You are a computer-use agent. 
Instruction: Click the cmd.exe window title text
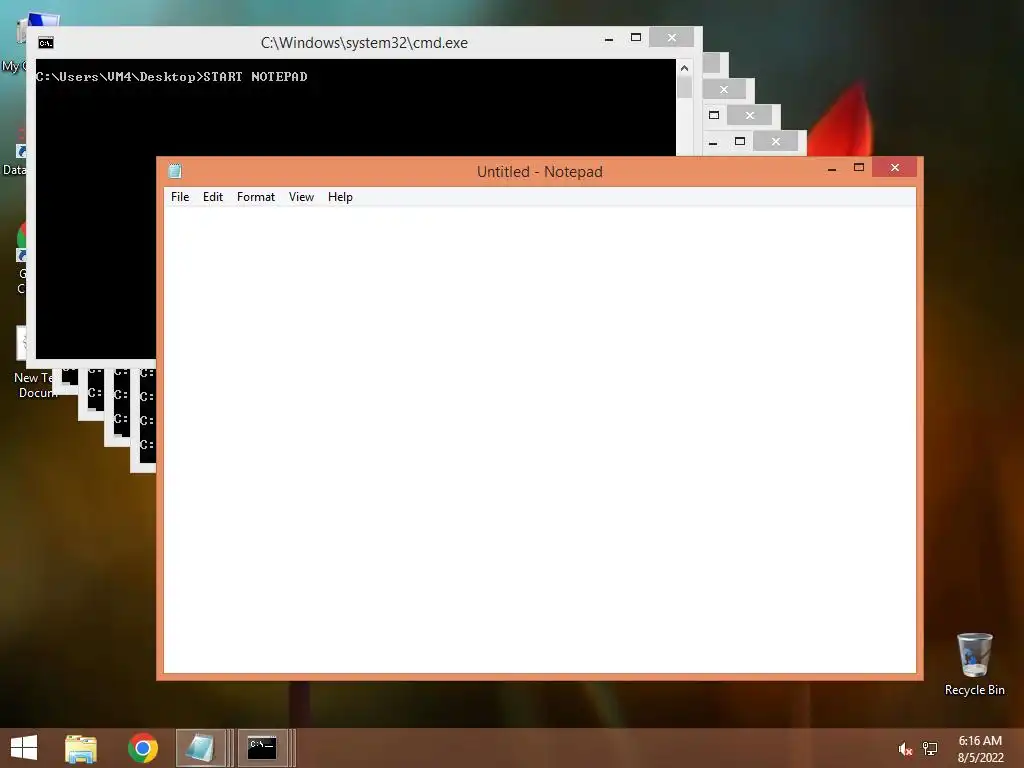[364, 43]
